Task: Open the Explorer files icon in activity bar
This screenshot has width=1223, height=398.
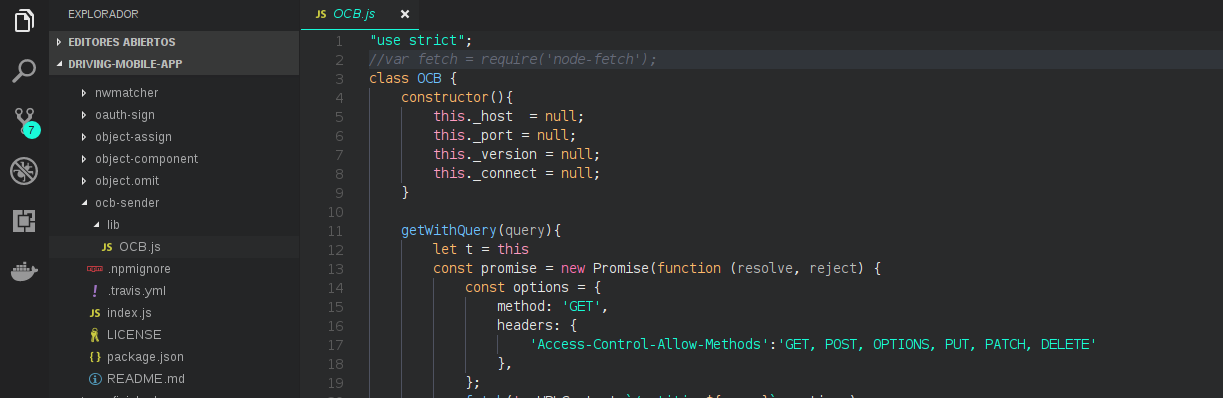Action: pyautogui.click(x=24, y=20)
